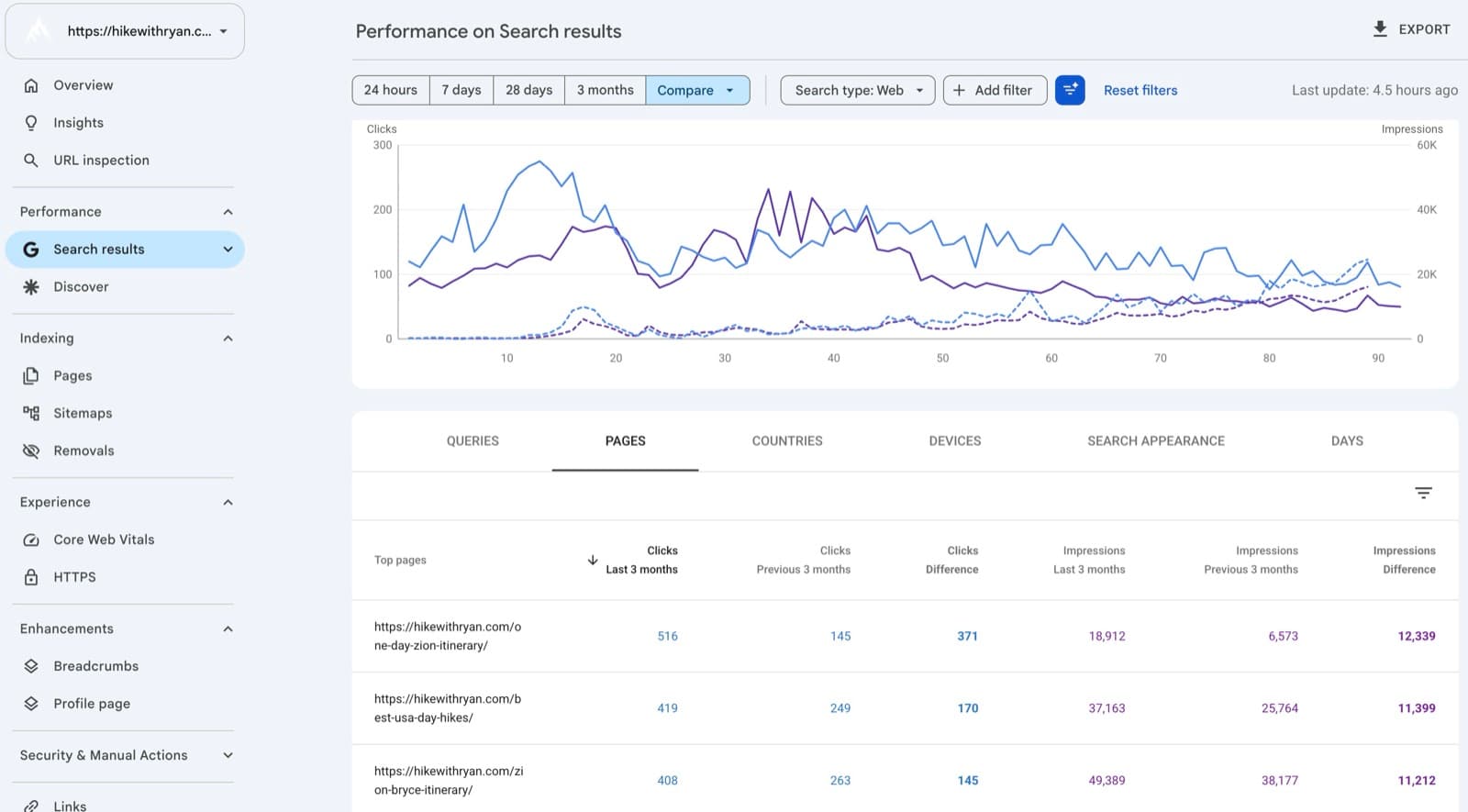Click the Discover asterisk icon
Viewport: 1468px width, 812px height.
31,287
